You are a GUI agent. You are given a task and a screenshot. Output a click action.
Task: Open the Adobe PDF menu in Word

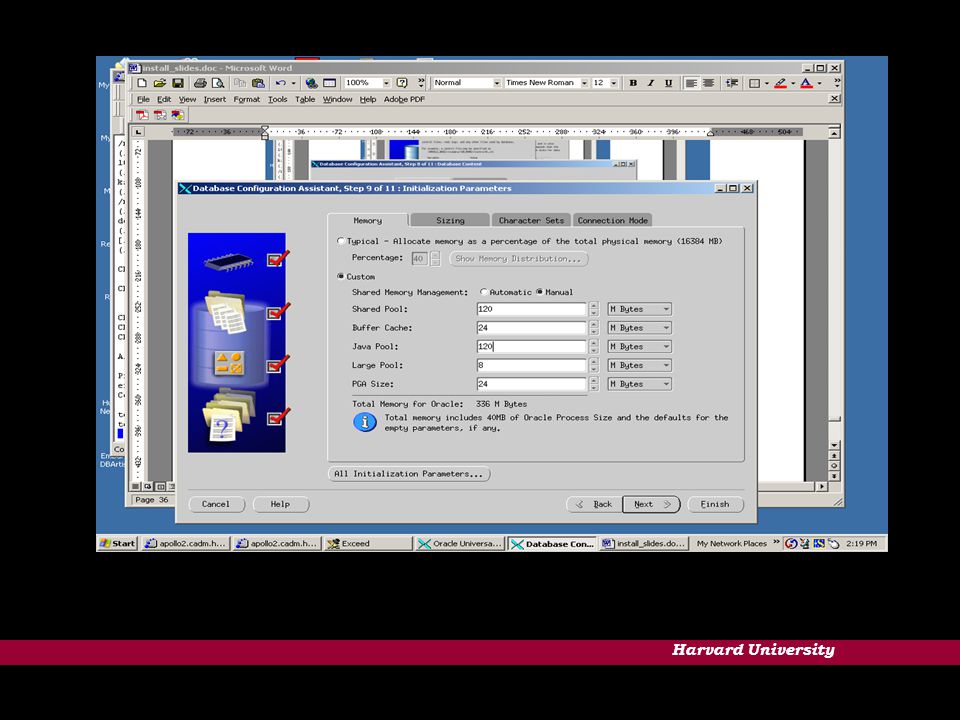click(404, 99)
